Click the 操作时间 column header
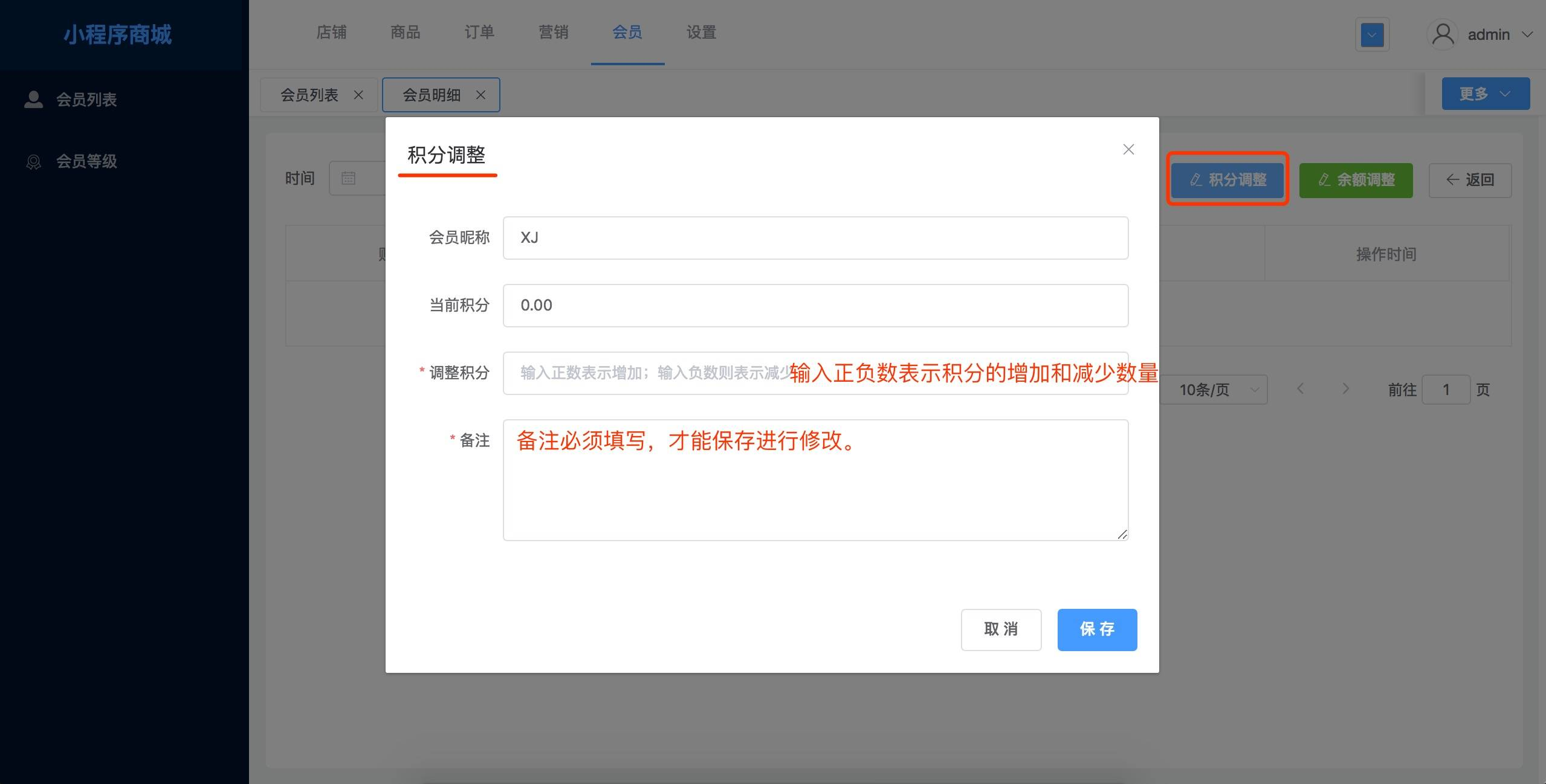Image resolution: width=1546 pixels, height=784 pixels. click(1386, 254)
